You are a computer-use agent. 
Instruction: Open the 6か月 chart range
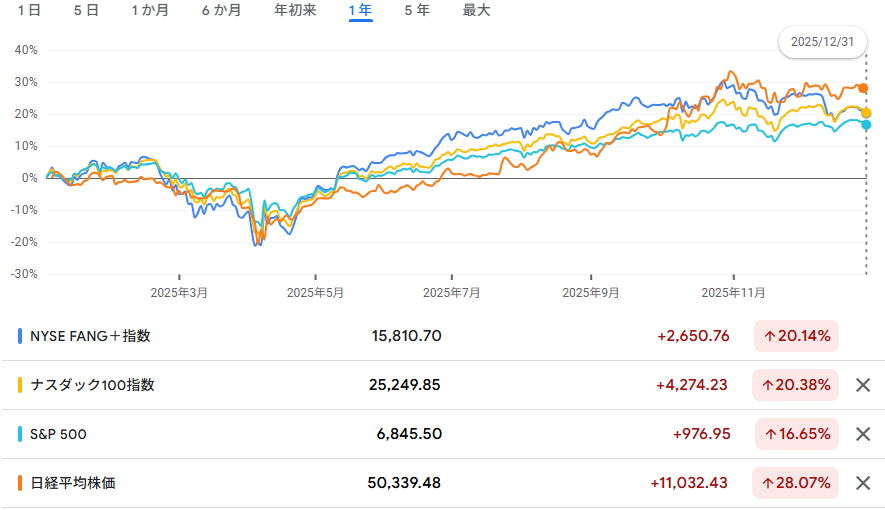click(x=221, y=10)
